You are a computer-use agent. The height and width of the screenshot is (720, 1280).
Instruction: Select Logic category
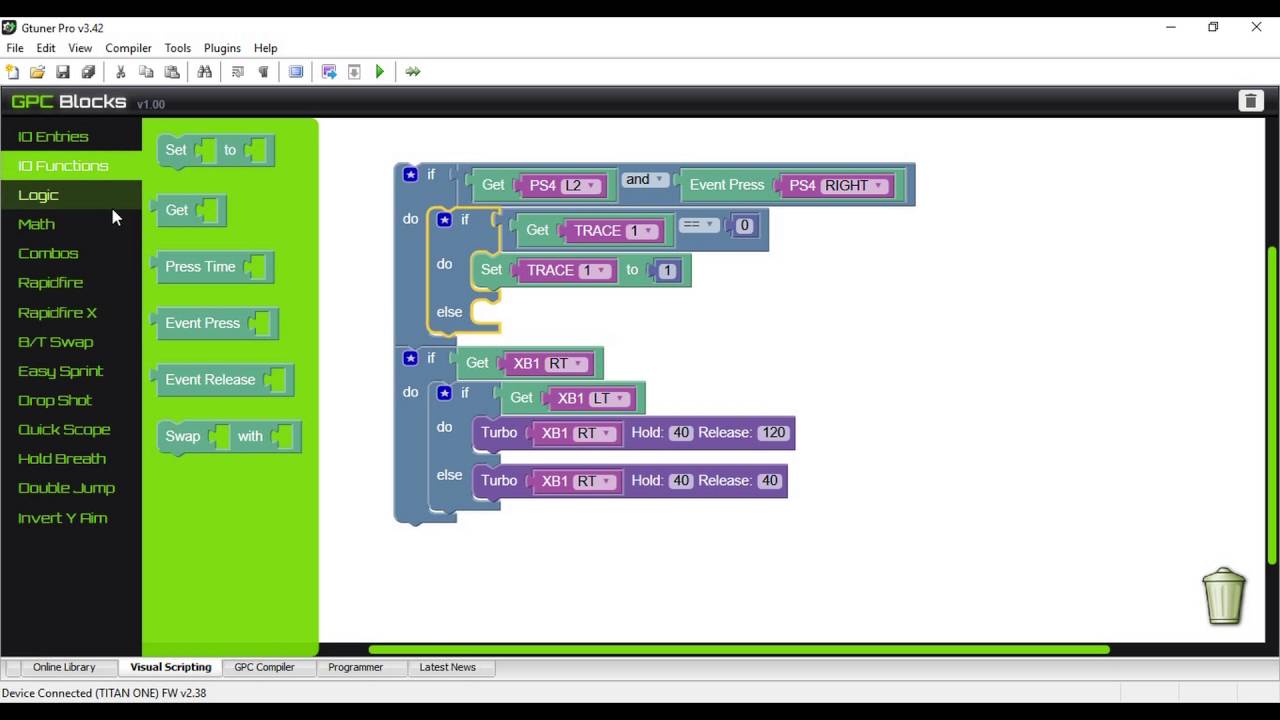coord(70,195)
